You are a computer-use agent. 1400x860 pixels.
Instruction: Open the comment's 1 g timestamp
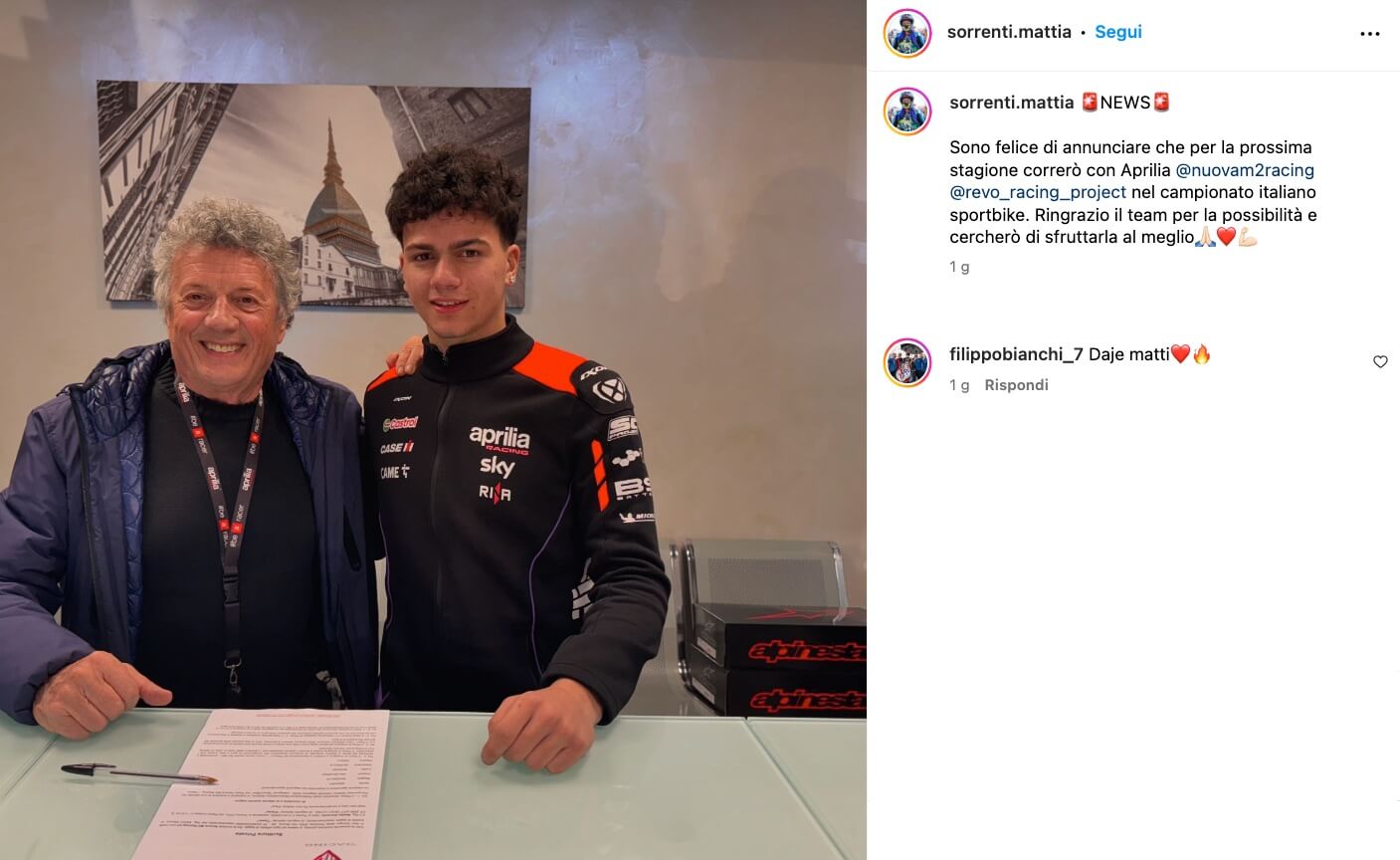[x=959, y=385]
